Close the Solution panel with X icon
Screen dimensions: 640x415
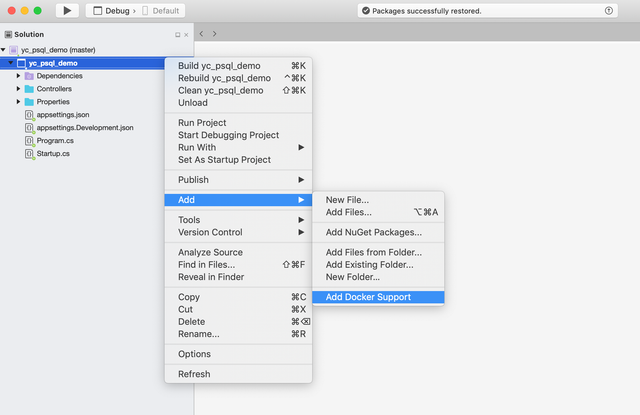pyautogui.click(x=187, y=35)
